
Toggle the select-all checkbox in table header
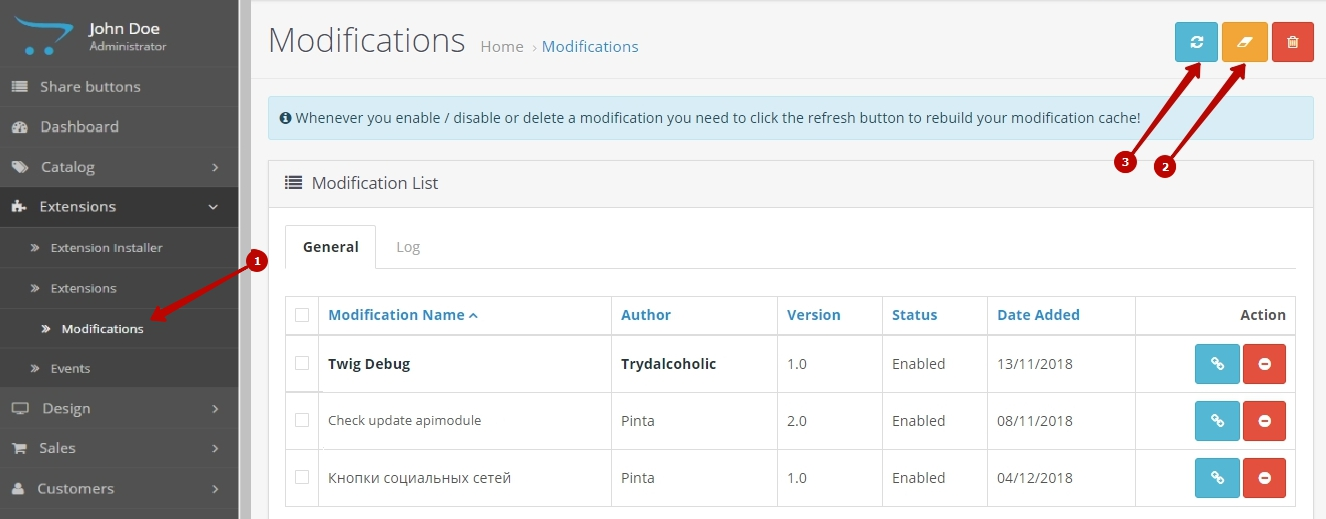(302, 315)
